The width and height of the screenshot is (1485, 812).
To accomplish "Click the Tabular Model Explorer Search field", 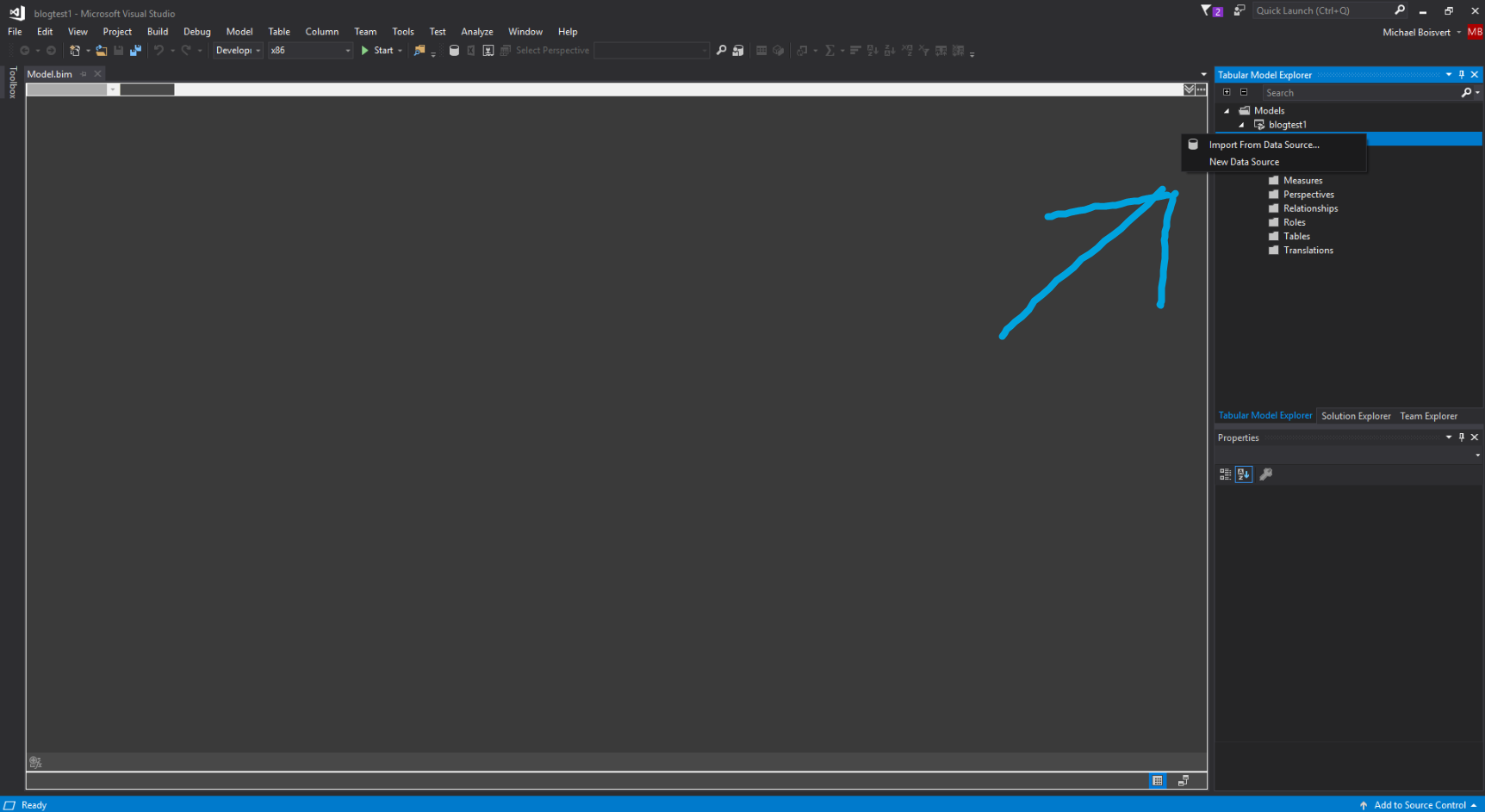I will [x=1361, y=92].
